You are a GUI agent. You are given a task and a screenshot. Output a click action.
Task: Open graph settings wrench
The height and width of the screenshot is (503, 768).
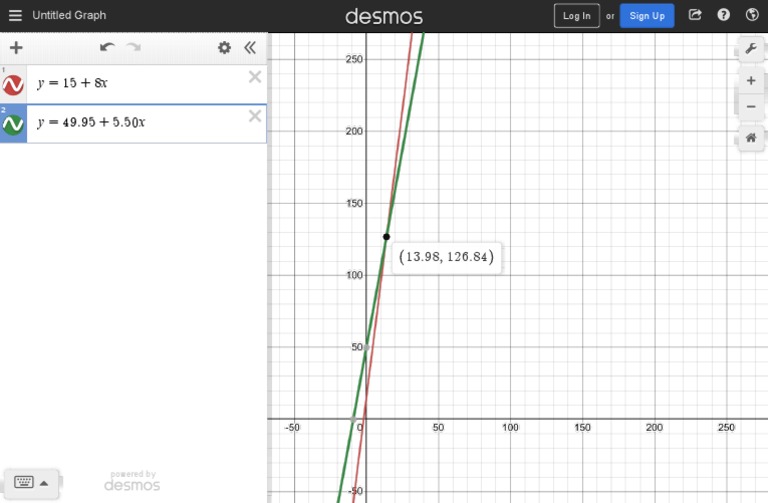750,48
